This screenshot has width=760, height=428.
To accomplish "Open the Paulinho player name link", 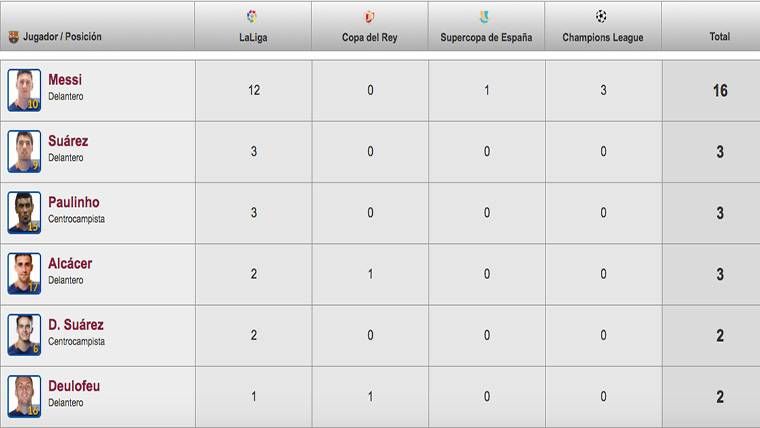I will (74, 202).
